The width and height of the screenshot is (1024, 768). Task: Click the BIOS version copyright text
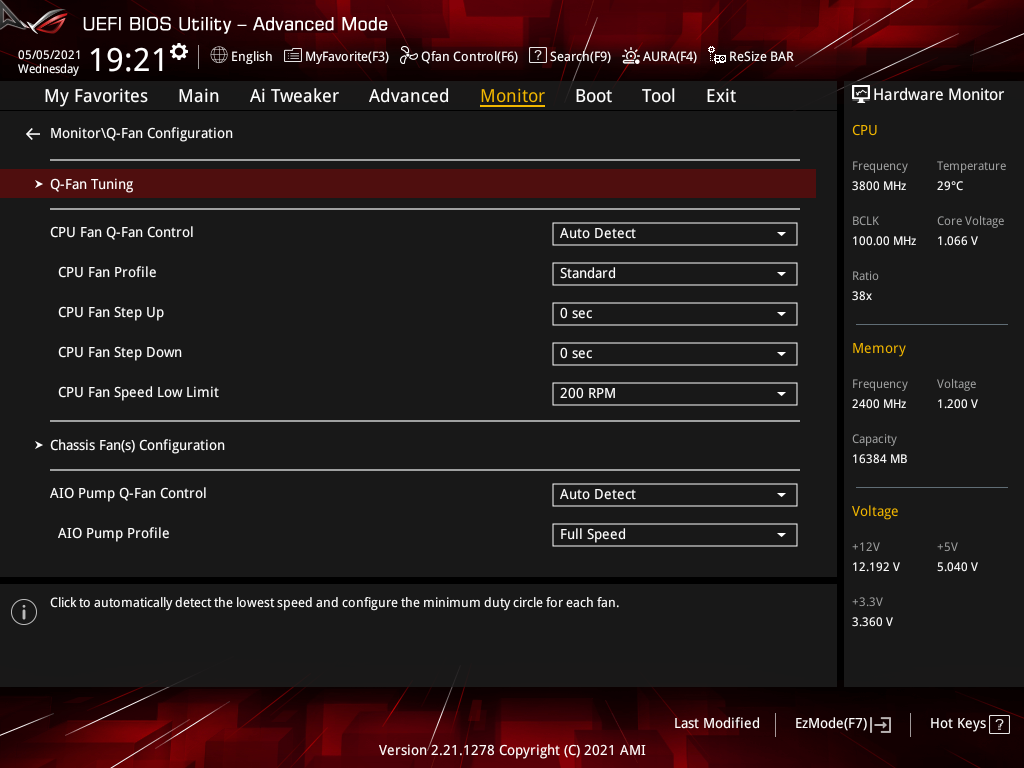coord(512,750)
